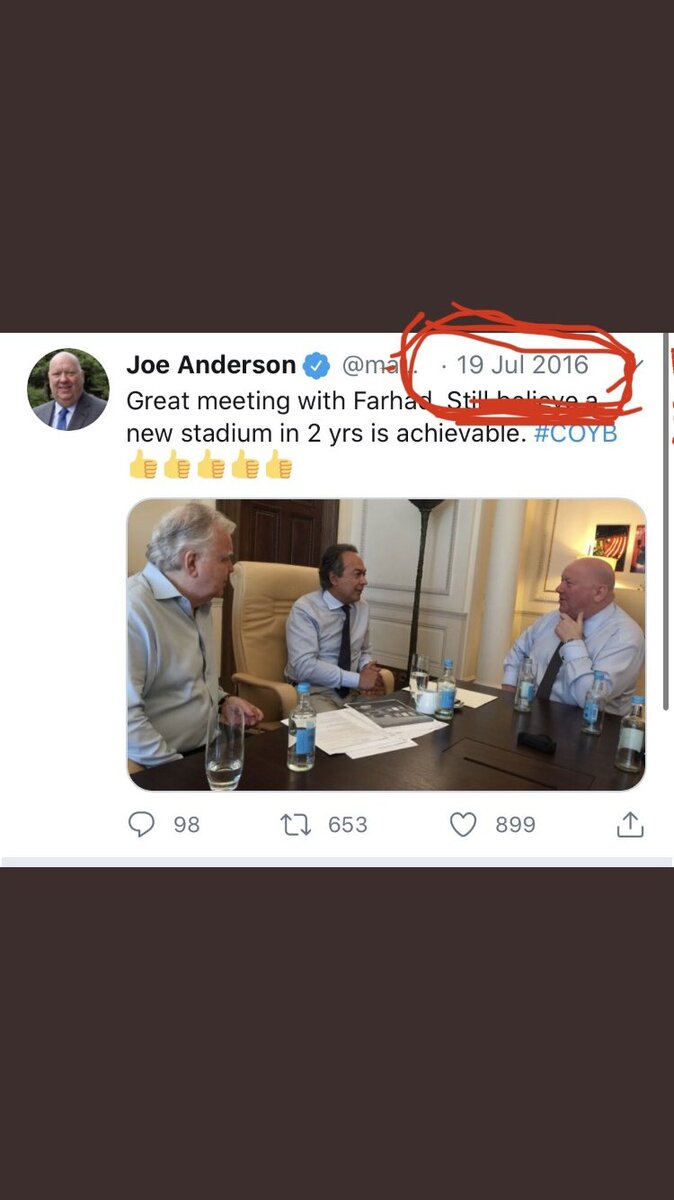674x1200 pixels.
Task: Open the Joe Anderson profile avatar
Action: 68,389
